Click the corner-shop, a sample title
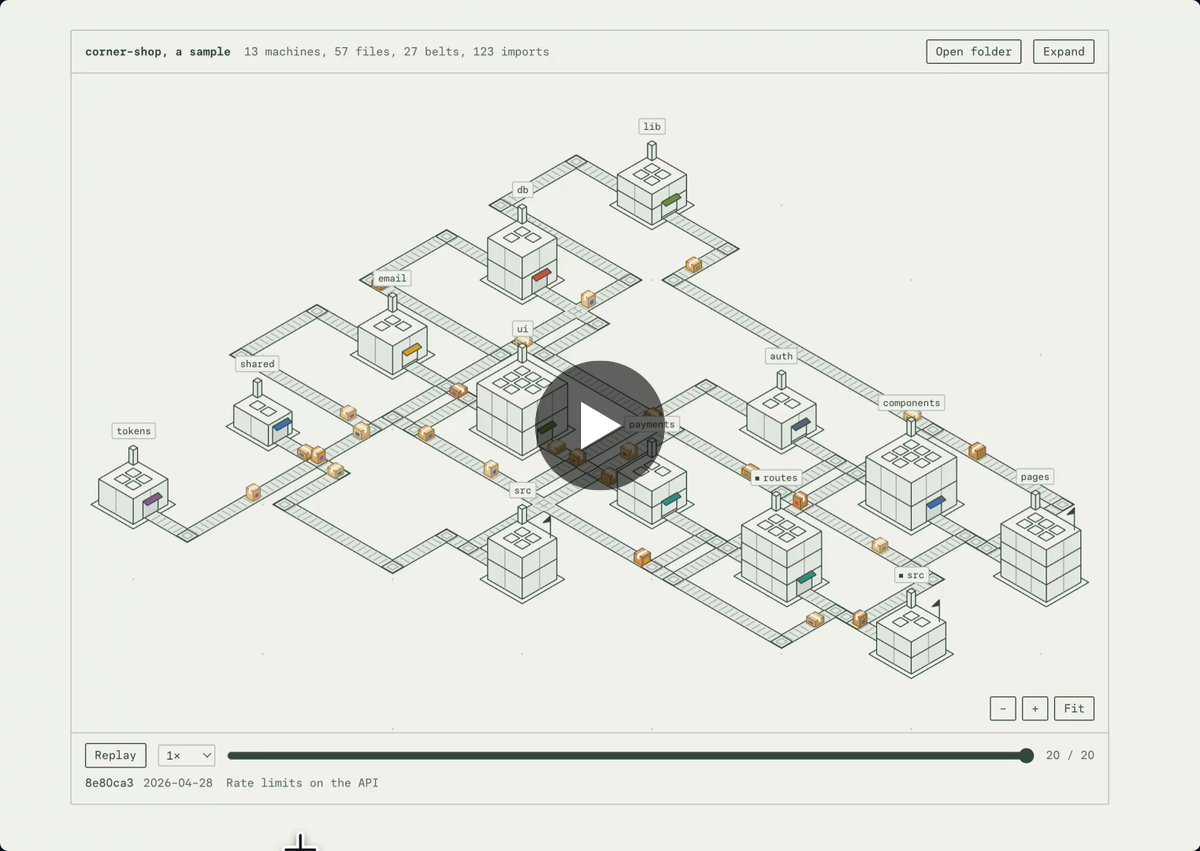This screenshot has width=1200, height=851. tap(158, 52)
